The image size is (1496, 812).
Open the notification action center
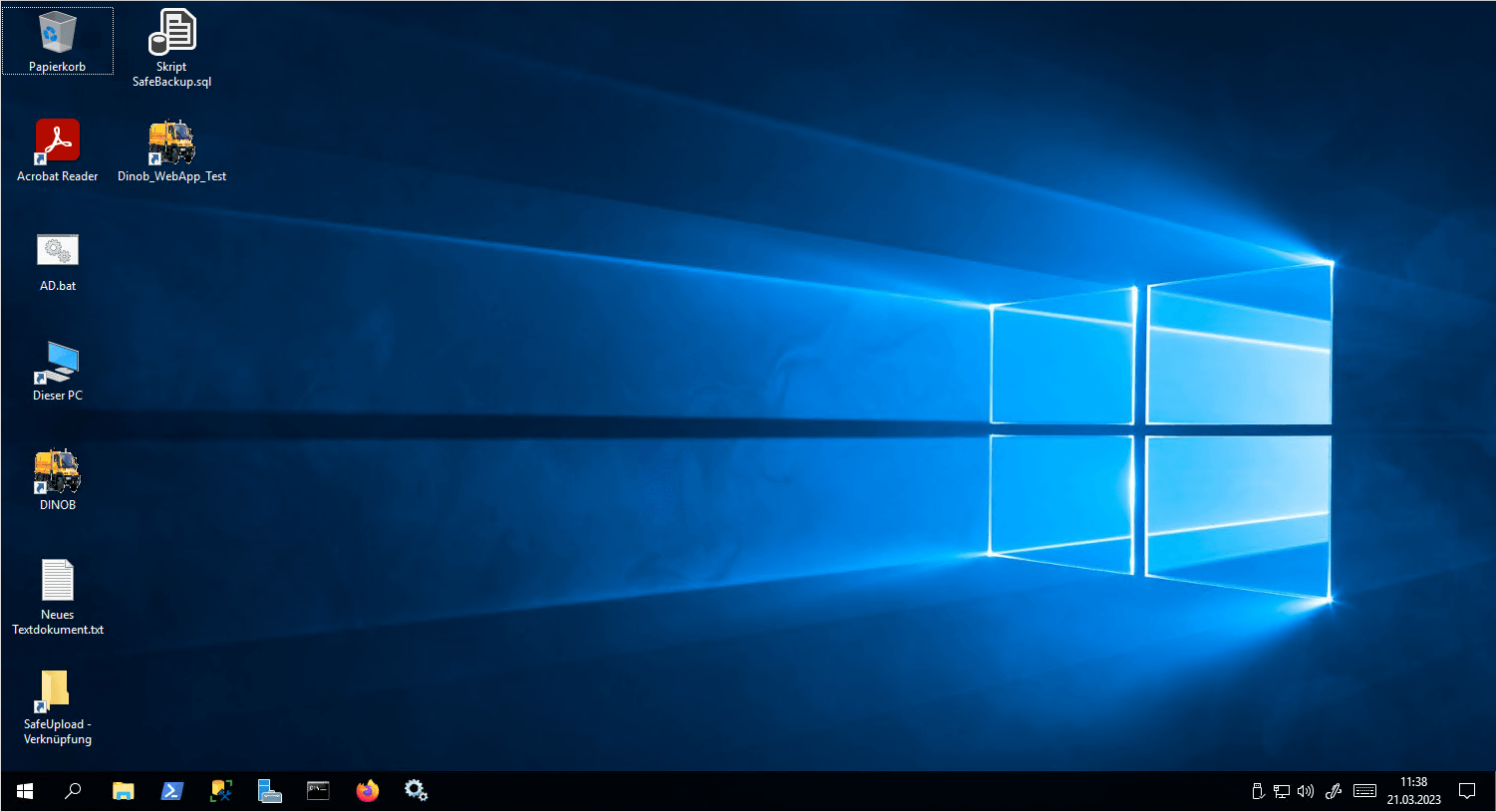[1467, 791]
